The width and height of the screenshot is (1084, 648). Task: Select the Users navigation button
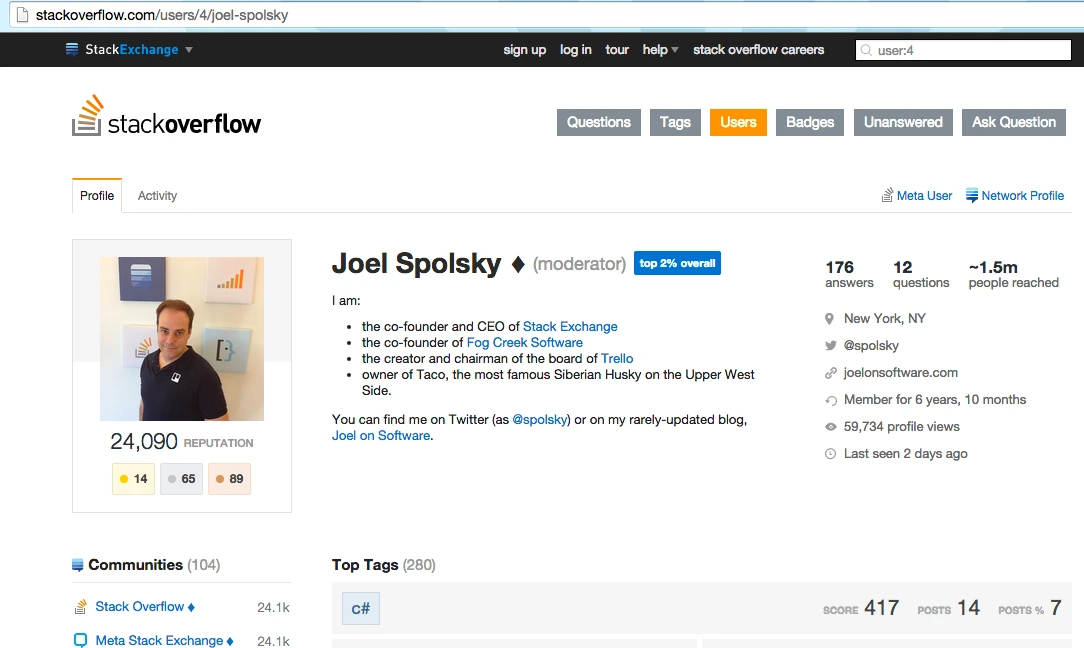point(738,122)
